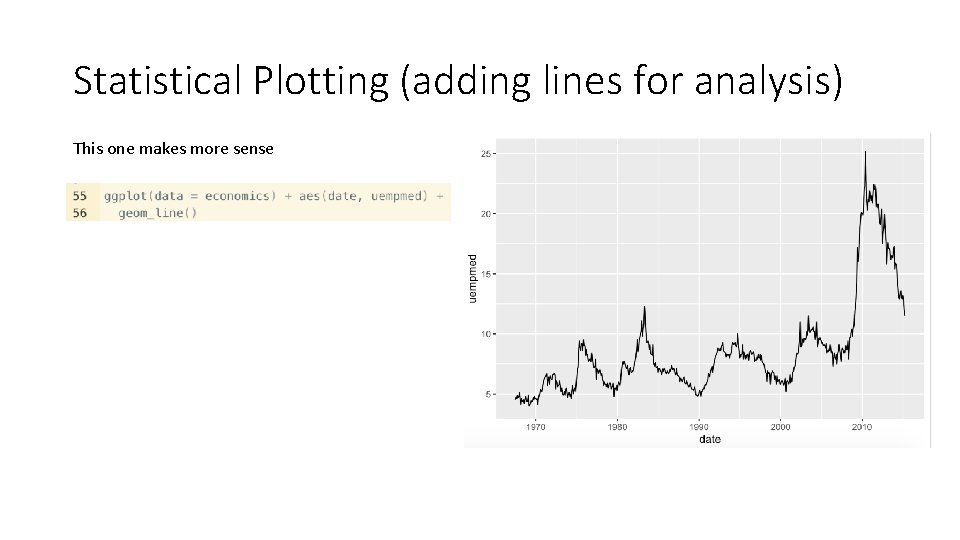The width and height of the screenshot is (960, 540).
Task: Click the 'uempmed' y-axis label
Action: [x=473, y=279]
